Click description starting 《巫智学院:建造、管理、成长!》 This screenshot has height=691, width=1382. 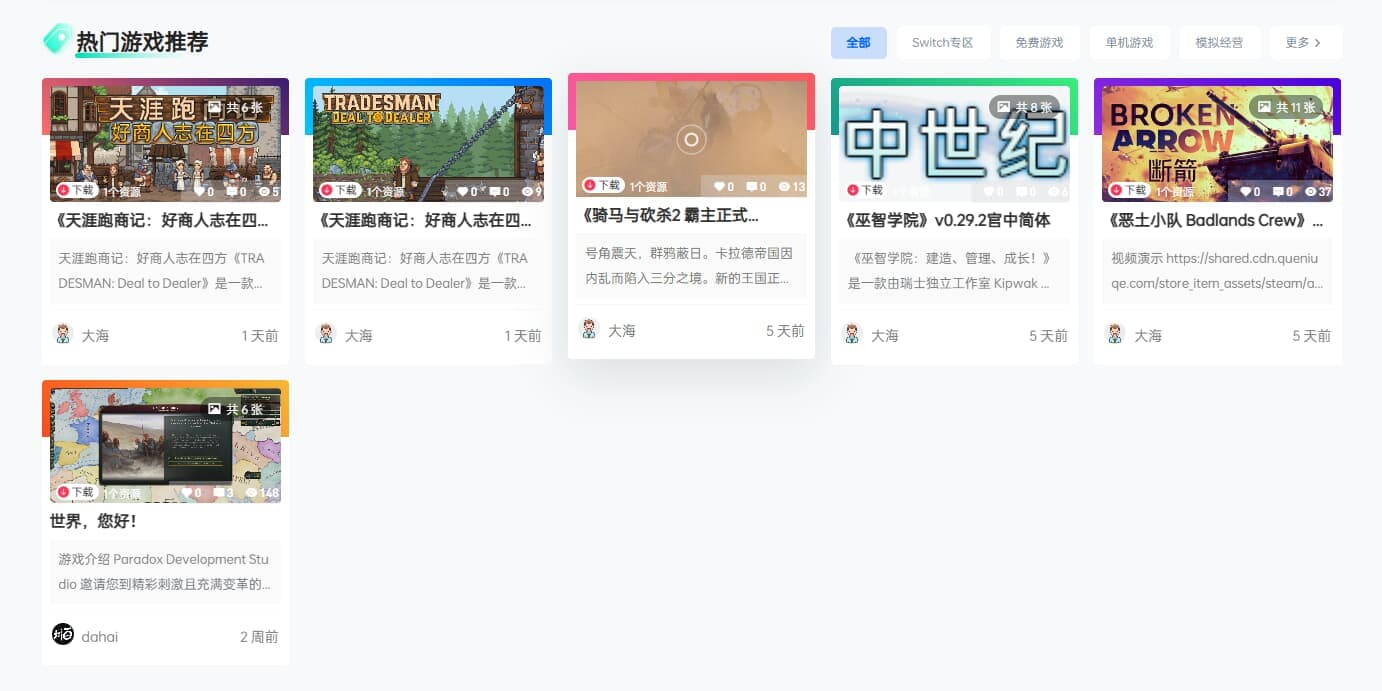pos(954,270)
